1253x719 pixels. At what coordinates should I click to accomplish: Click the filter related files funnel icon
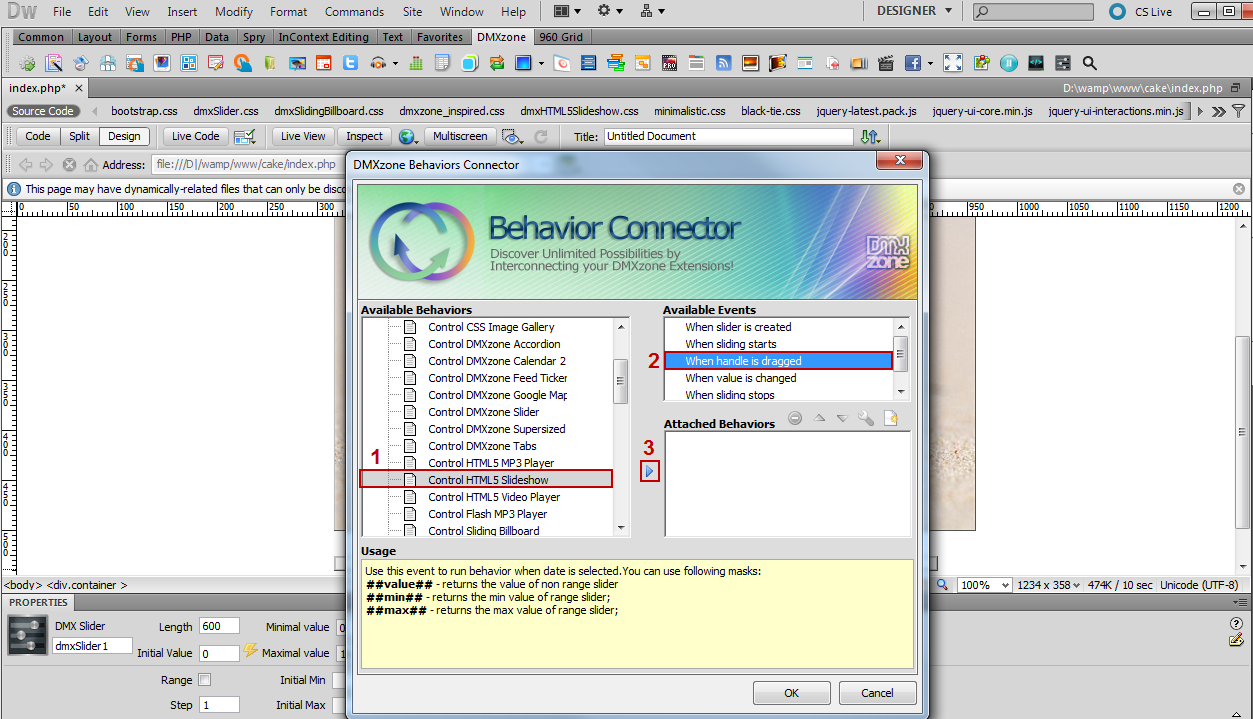pos(1240,111)
